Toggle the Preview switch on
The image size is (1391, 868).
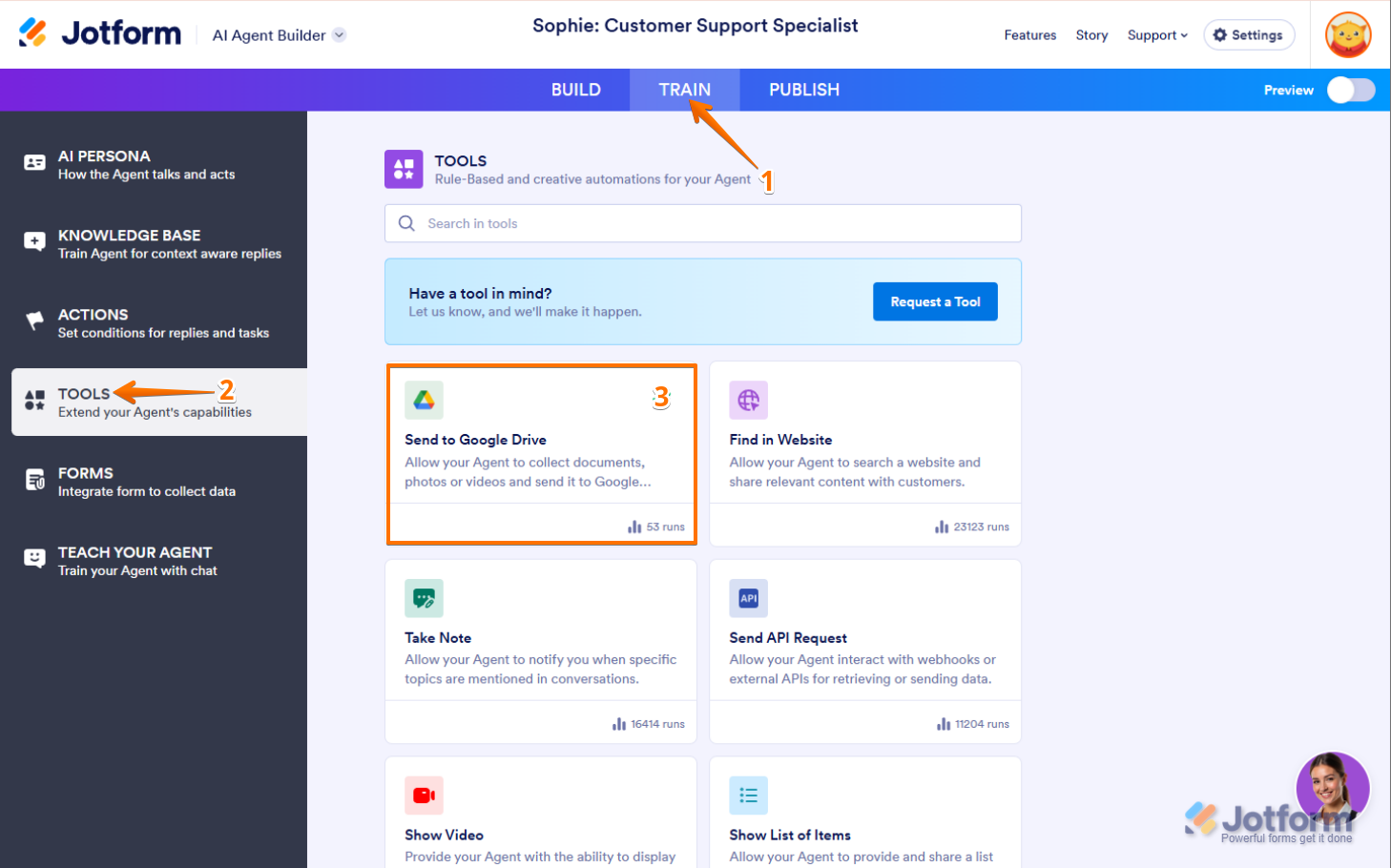tap(1351, 90)
